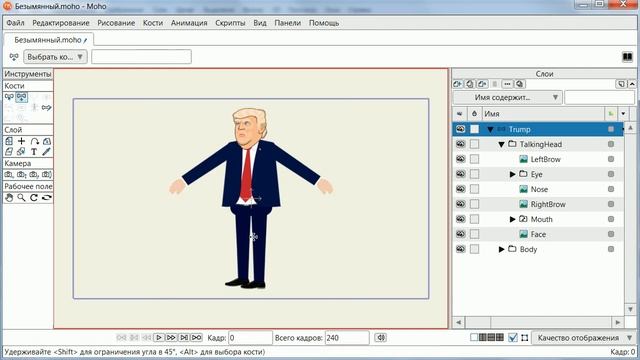Hide the TalkingHead layer via eye icon
Screen dimensions: 640x360
[x=460, y=144]
